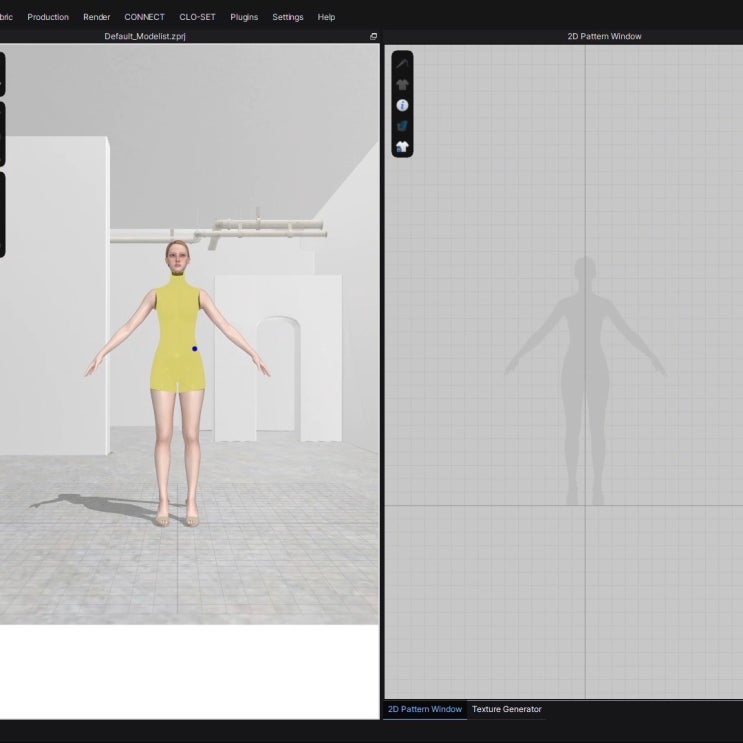Open the Production menu

pos(48,17)
